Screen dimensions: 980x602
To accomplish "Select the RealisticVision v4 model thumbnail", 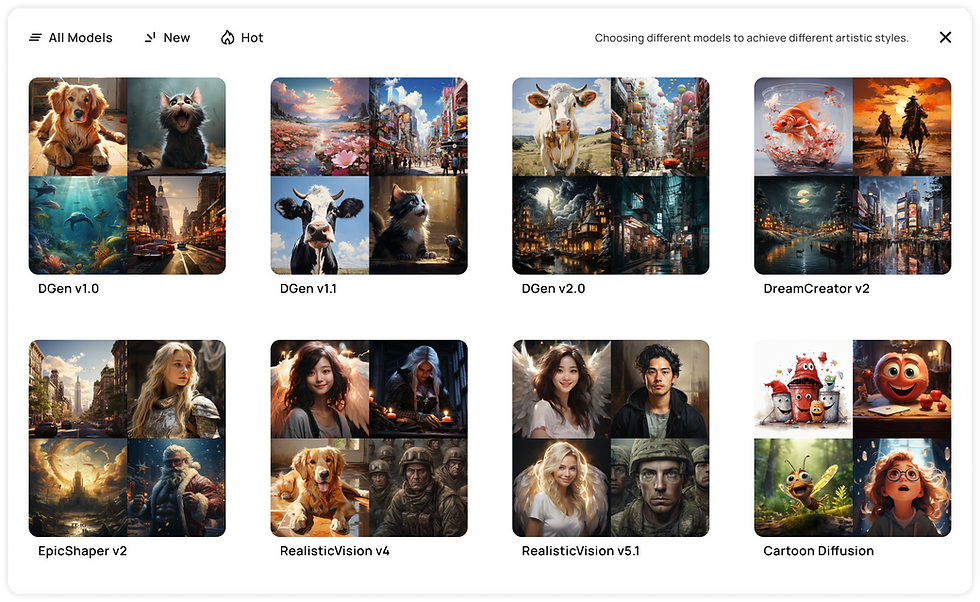I will tap(369, 438).
